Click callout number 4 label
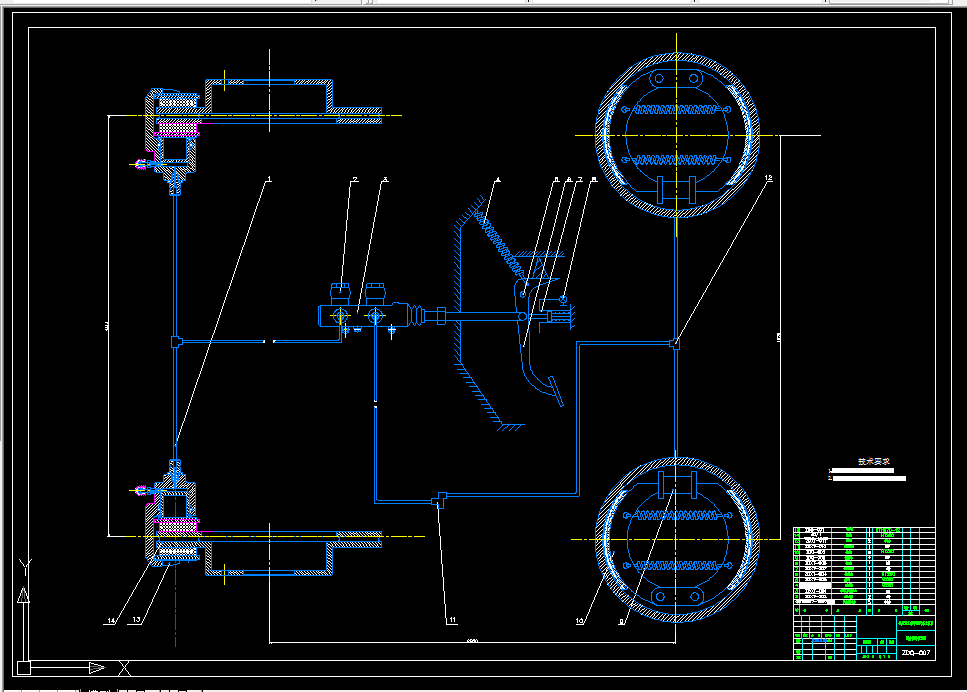967x692 pixels. [x=498, y=180]
